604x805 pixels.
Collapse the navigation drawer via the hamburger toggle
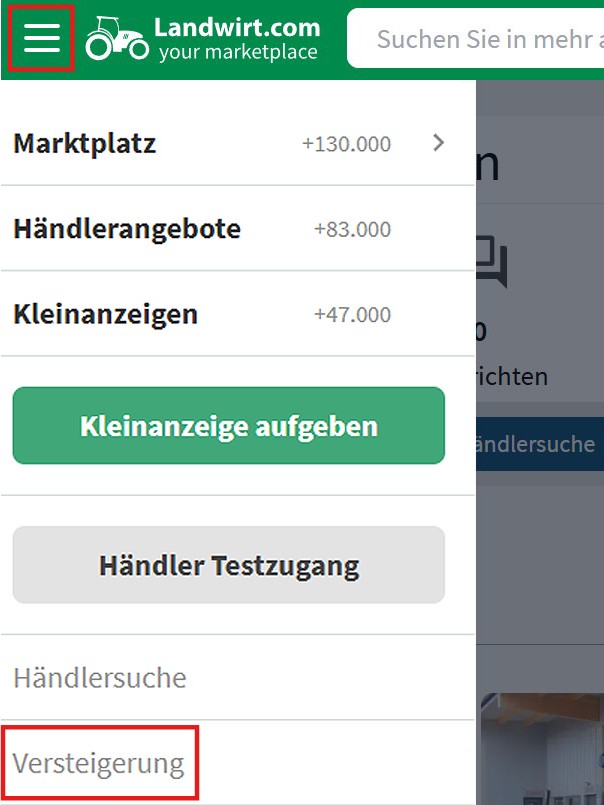(40, 37)
